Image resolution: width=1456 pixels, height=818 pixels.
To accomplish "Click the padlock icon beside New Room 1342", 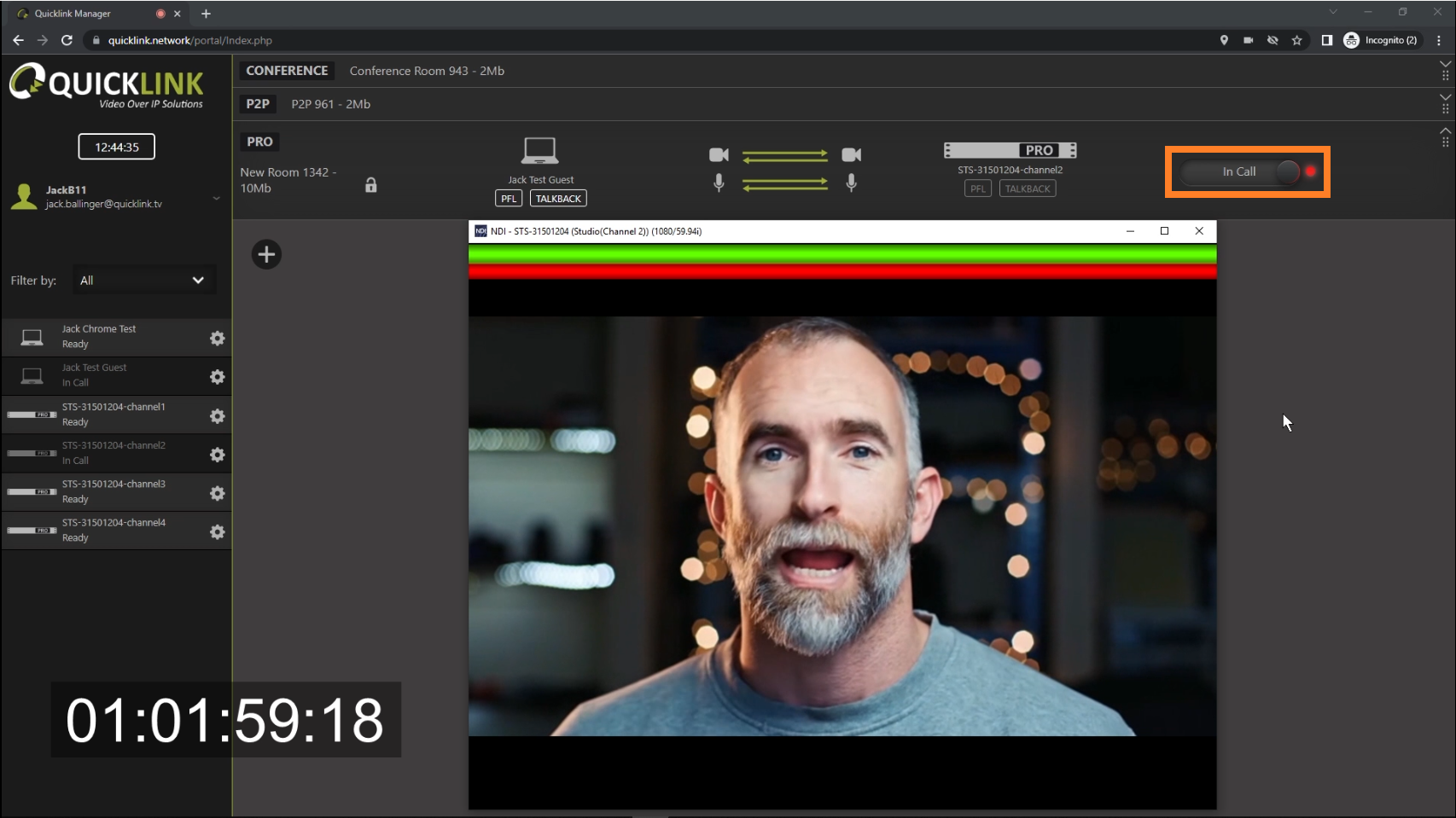I will [x=370, y=185].
